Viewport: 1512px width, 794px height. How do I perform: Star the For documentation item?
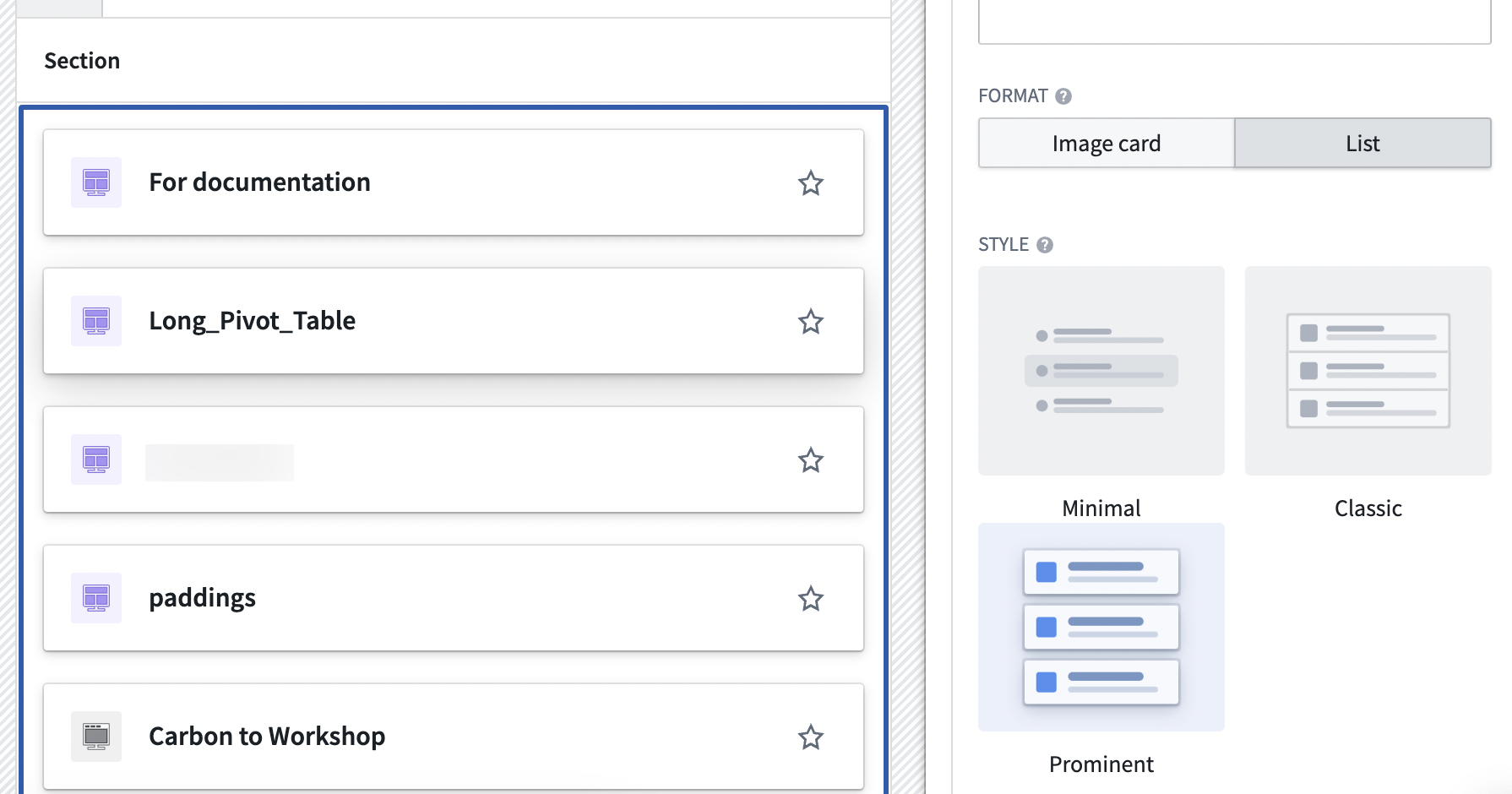coord(811,182)
